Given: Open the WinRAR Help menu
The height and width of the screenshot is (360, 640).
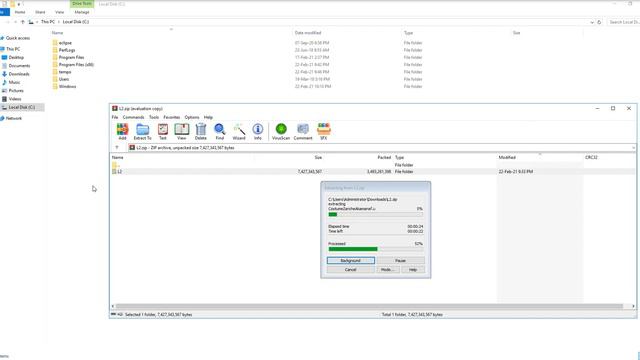Looking at the screenshot, I should 208,117.
